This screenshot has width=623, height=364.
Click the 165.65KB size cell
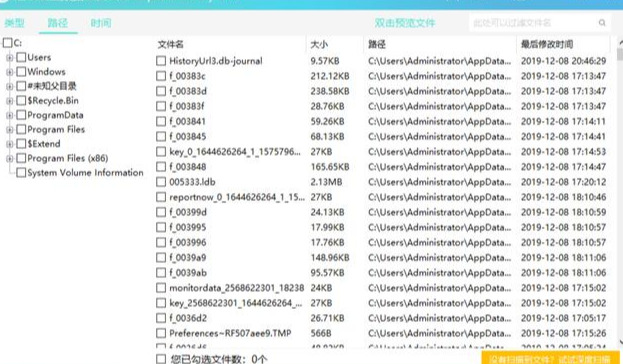pyautogui.click(x=330, y=167)
